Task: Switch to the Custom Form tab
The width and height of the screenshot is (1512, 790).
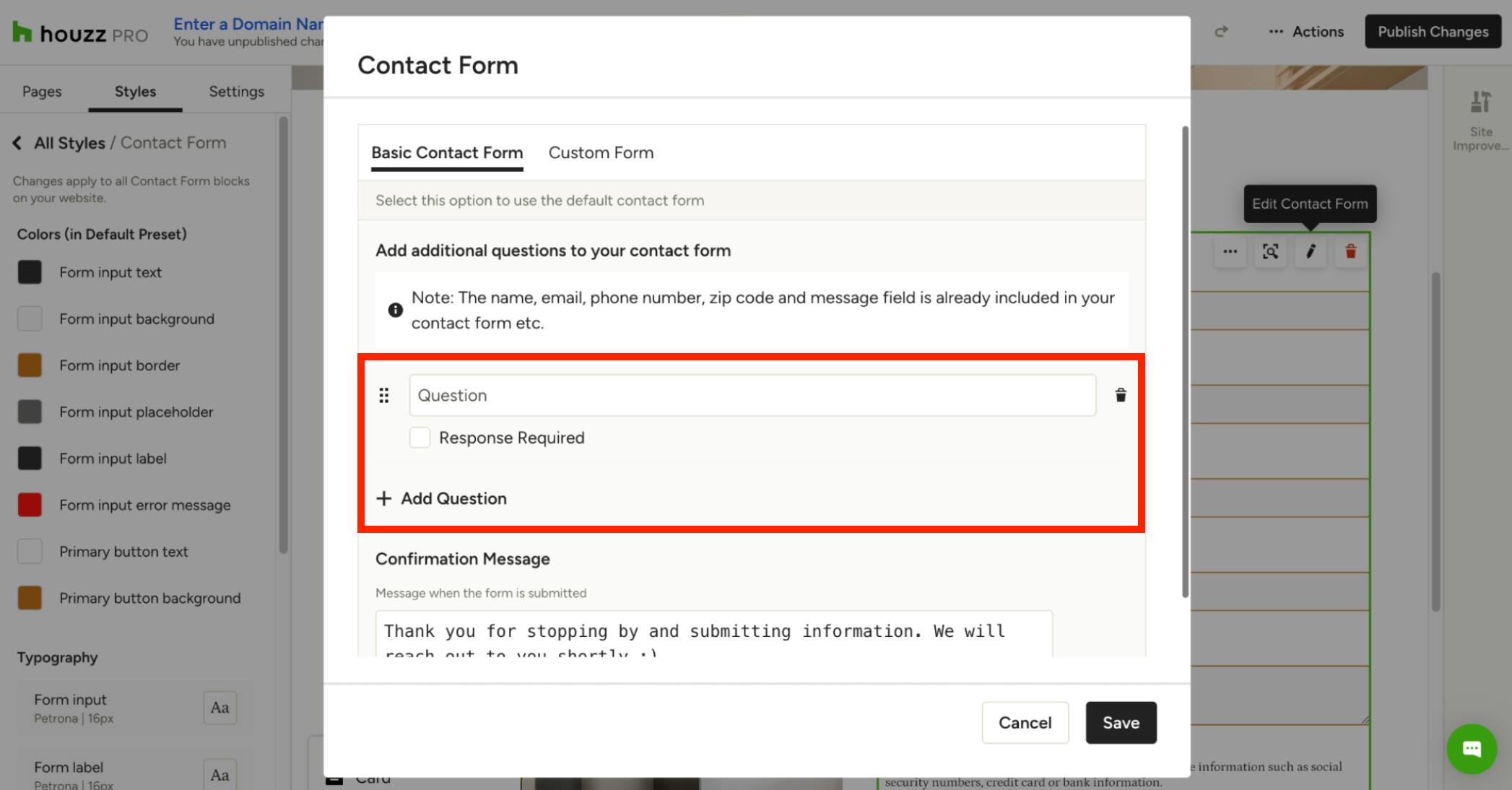Action: pos(601,152)
